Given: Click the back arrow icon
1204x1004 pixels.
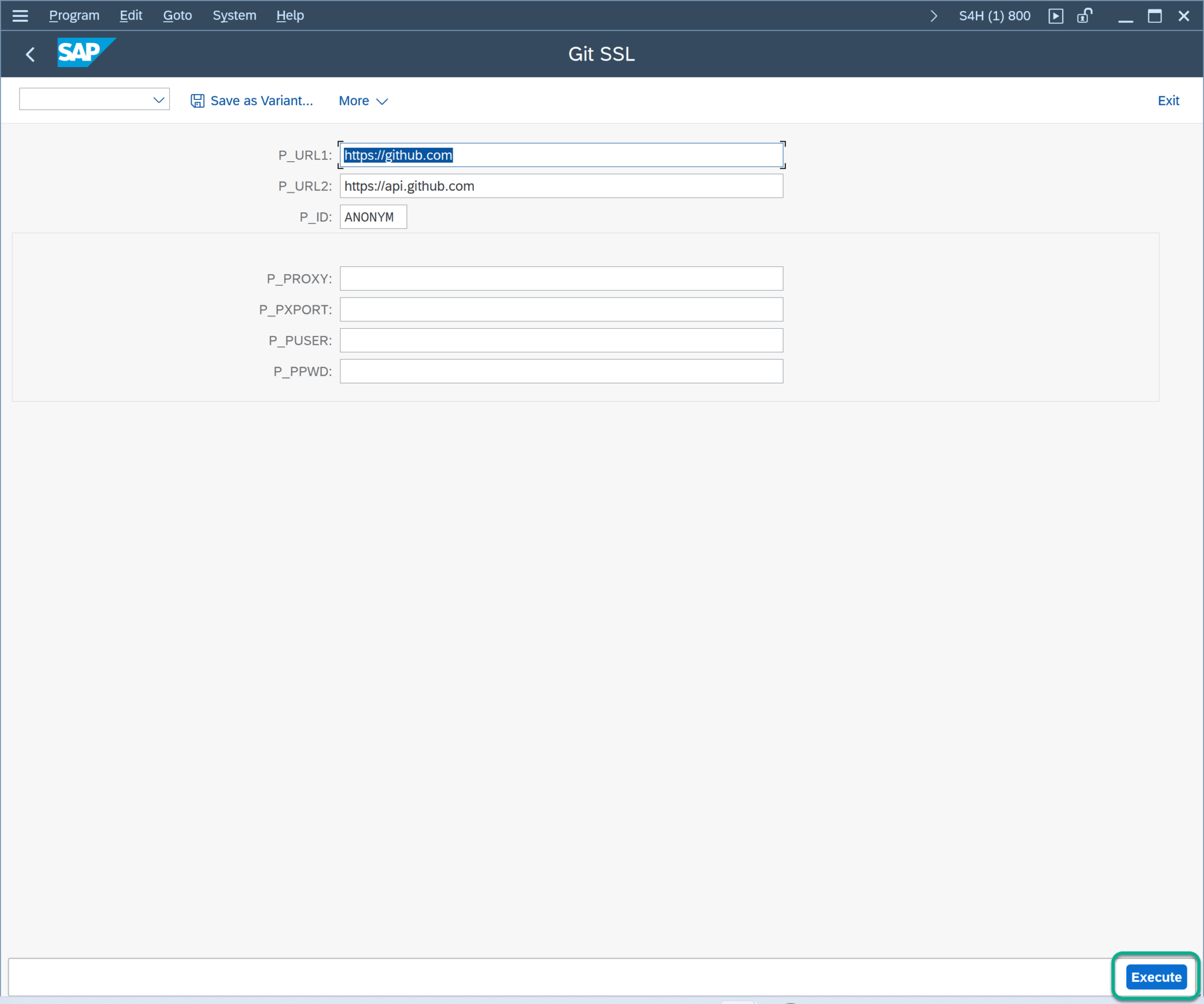Looking at the screenshot, I should click(x=31, y=54).
